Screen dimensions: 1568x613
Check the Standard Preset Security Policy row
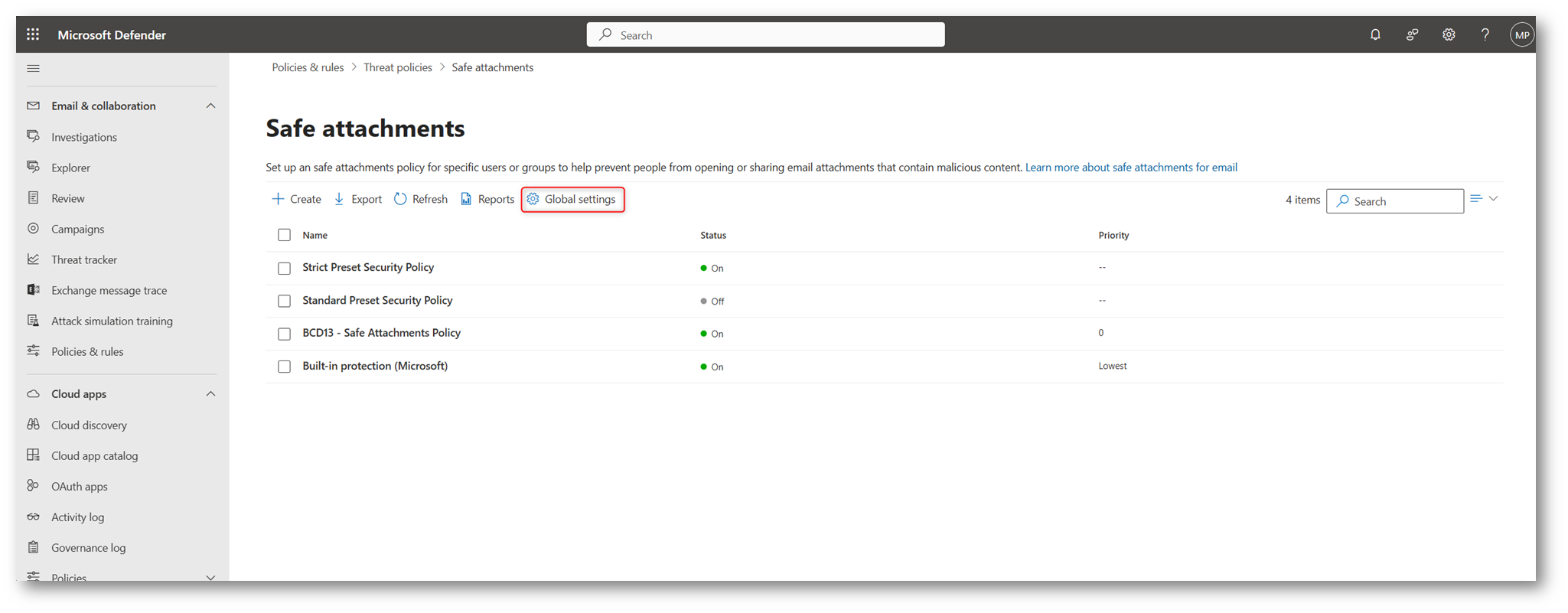[x=284, y=301]
